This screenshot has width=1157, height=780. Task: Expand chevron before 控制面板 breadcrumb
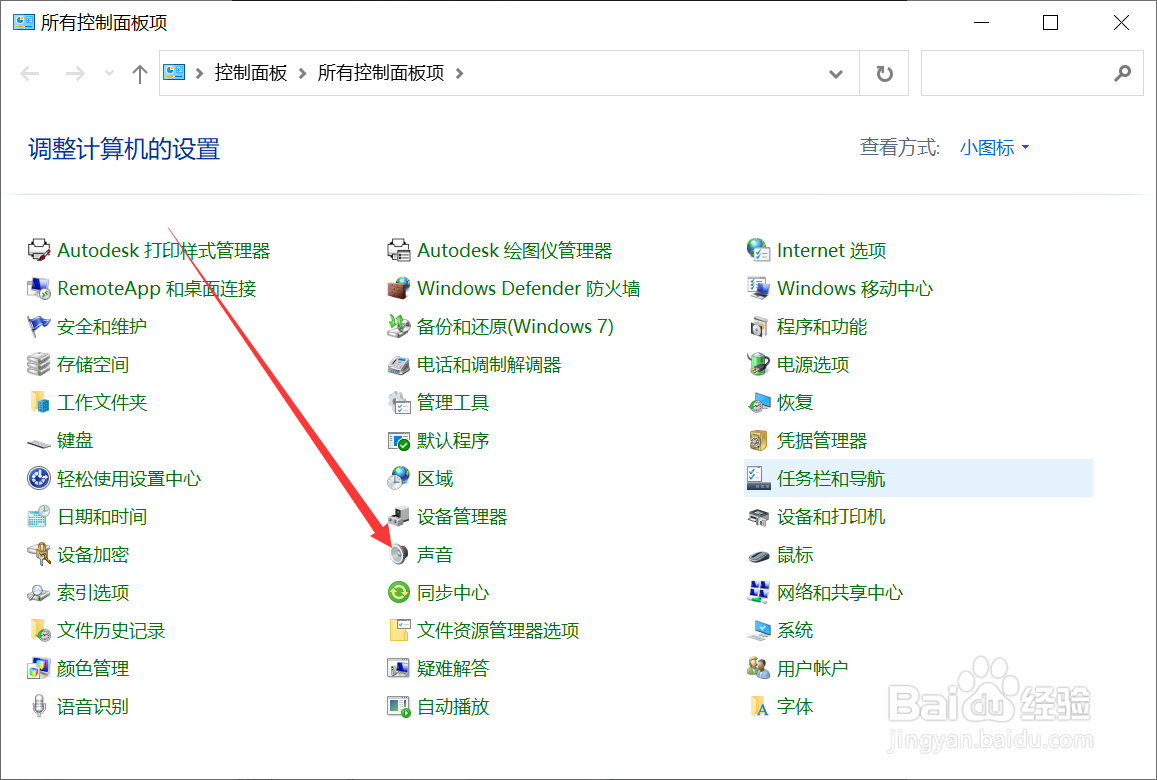point(199,73)
